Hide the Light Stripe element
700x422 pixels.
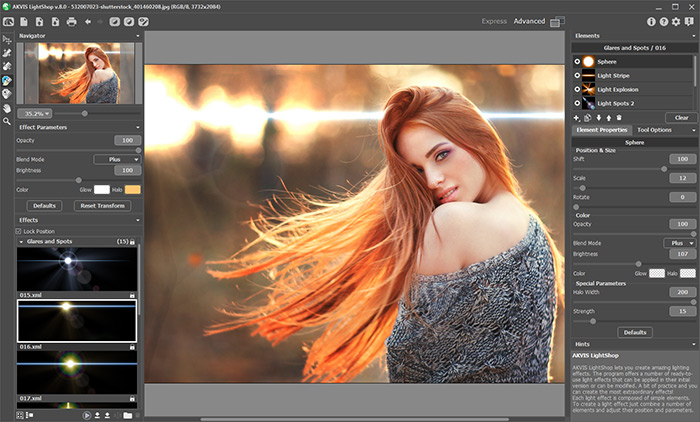coord(577,75)
